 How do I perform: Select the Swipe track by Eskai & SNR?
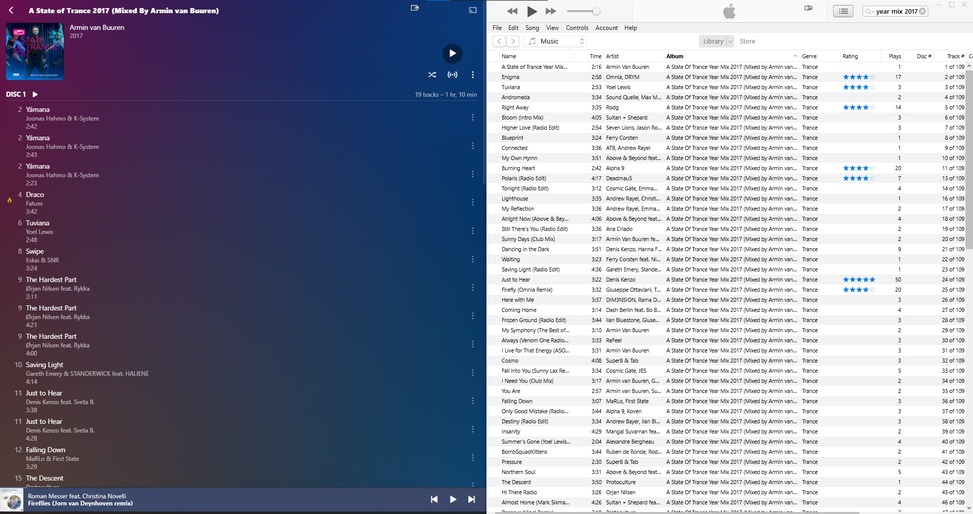[242, 259]
